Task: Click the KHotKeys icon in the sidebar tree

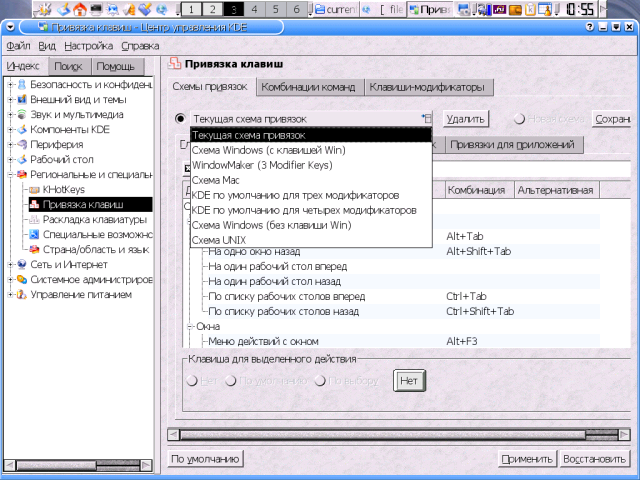Action: pyautogui.click(x=34, y=189)
